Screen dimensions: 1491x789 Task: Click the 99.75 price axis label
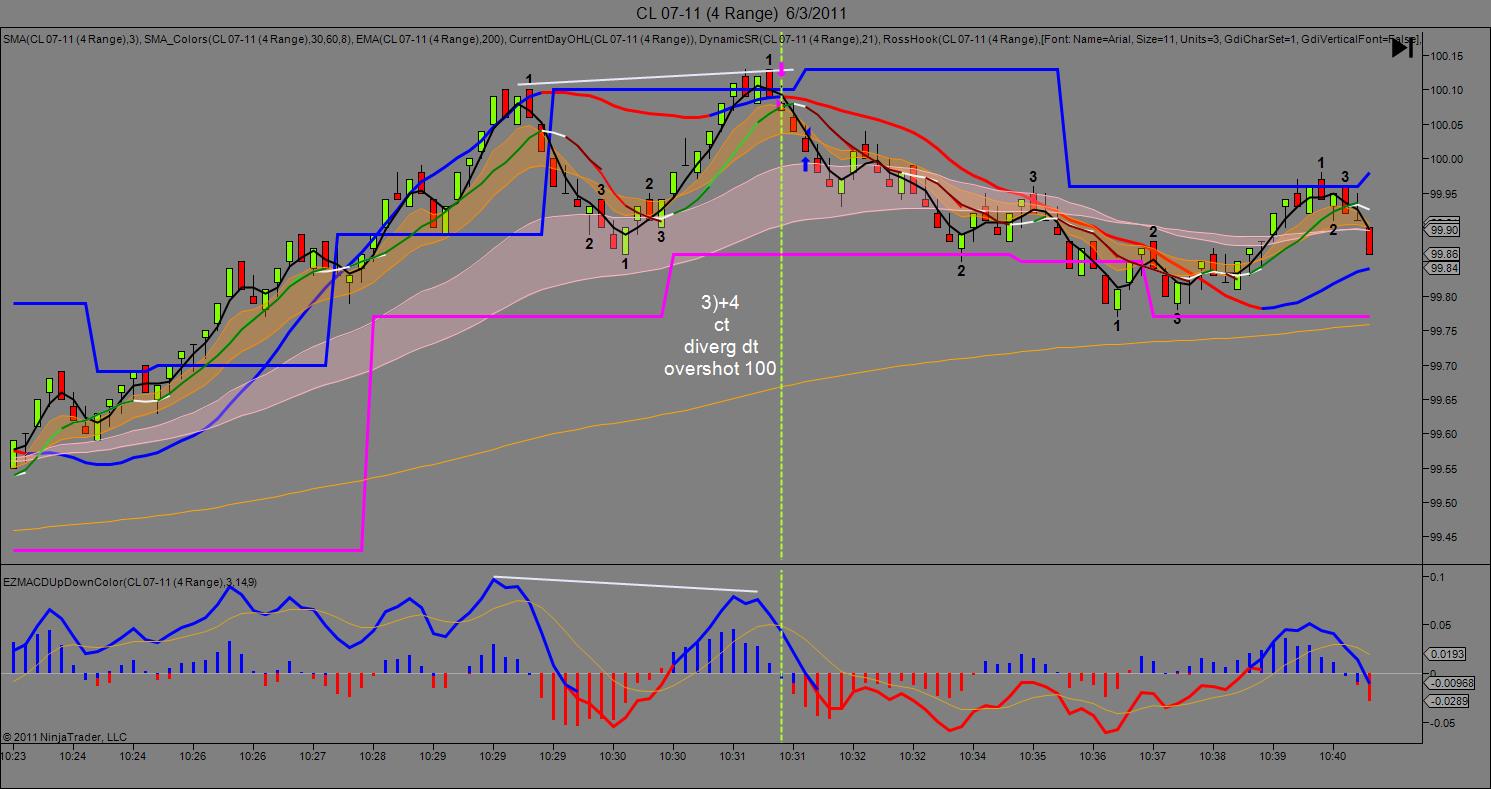[1443, 332]
